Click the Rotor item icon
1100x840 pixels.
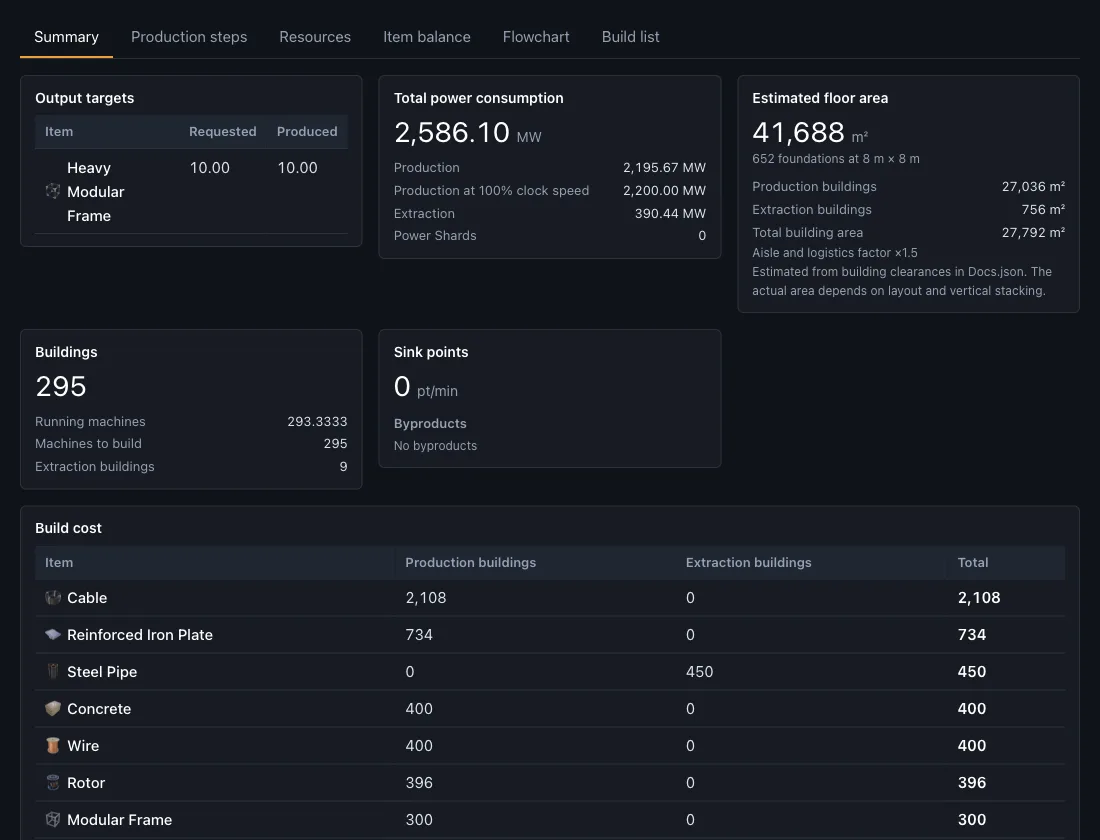[53, 782]
